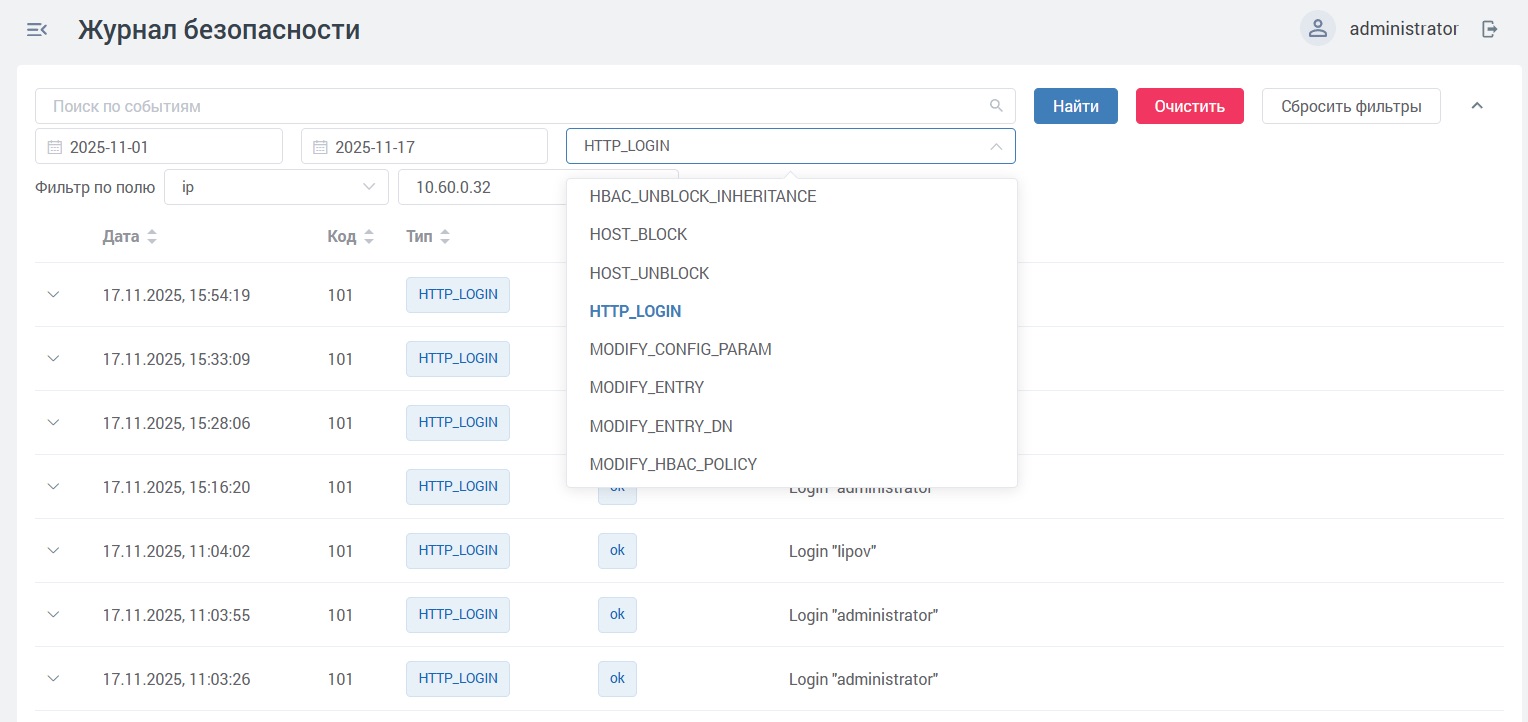This screenshot has width=1528, height=722.
Task: Click code 101 in the 11:04:02 row
Action: [340, 551]
